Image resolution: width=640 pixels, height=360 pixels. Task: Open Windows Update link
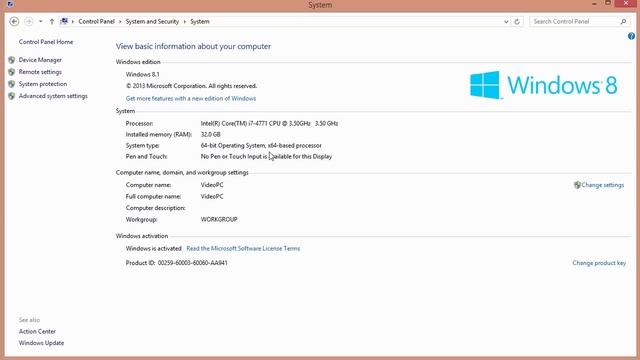41,343
